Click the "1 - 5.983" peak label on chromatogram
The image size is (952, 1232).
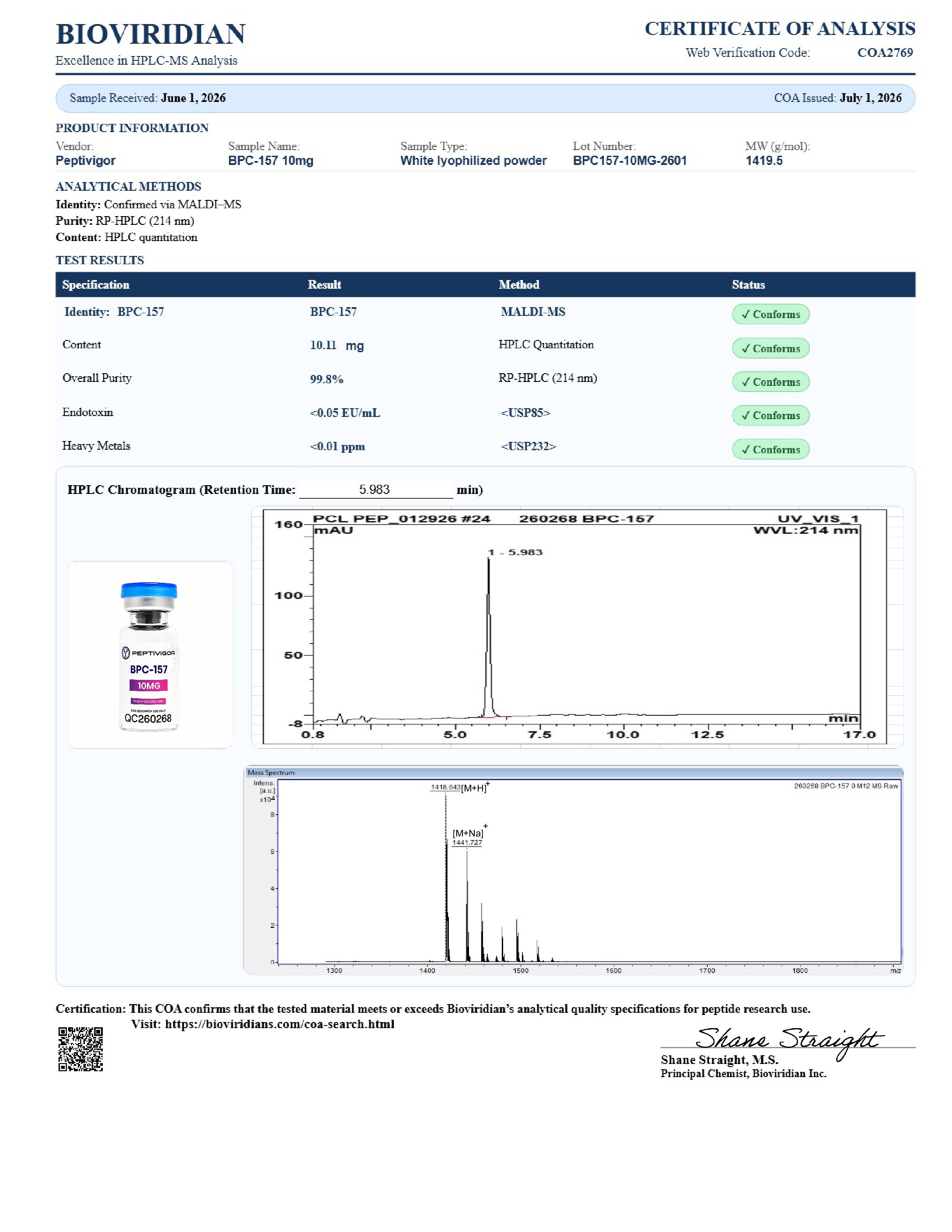[x=515, y=552]
